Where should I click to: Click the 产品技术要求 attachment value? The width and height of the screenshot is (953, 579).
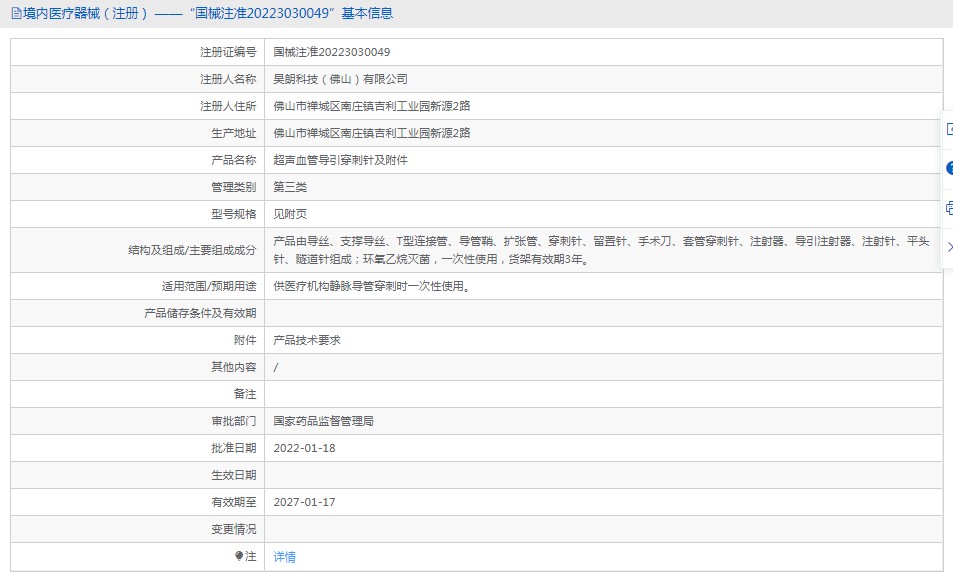(x=307, y=340)
